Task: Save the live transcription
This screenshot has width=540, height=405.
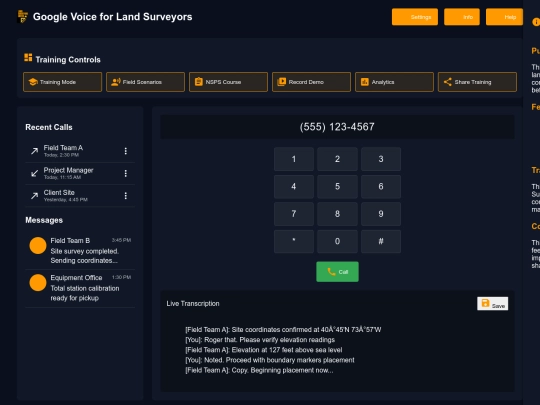Action: [492, 303]
